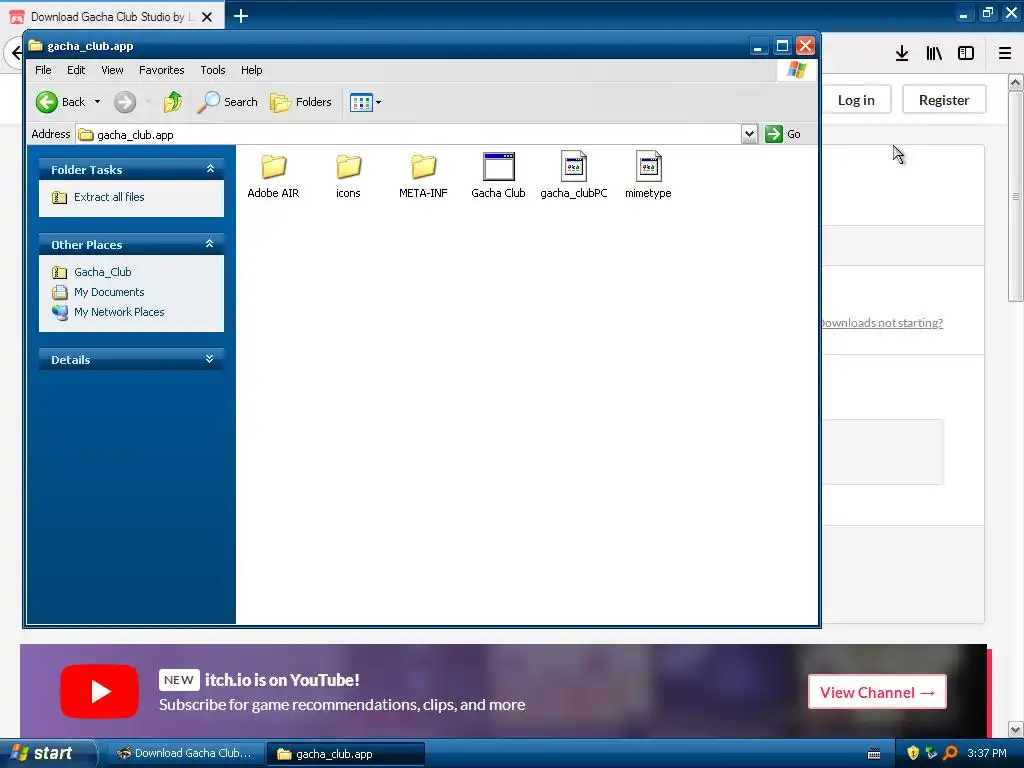
Task: Open My Network Places link
Action: [119, 312]
